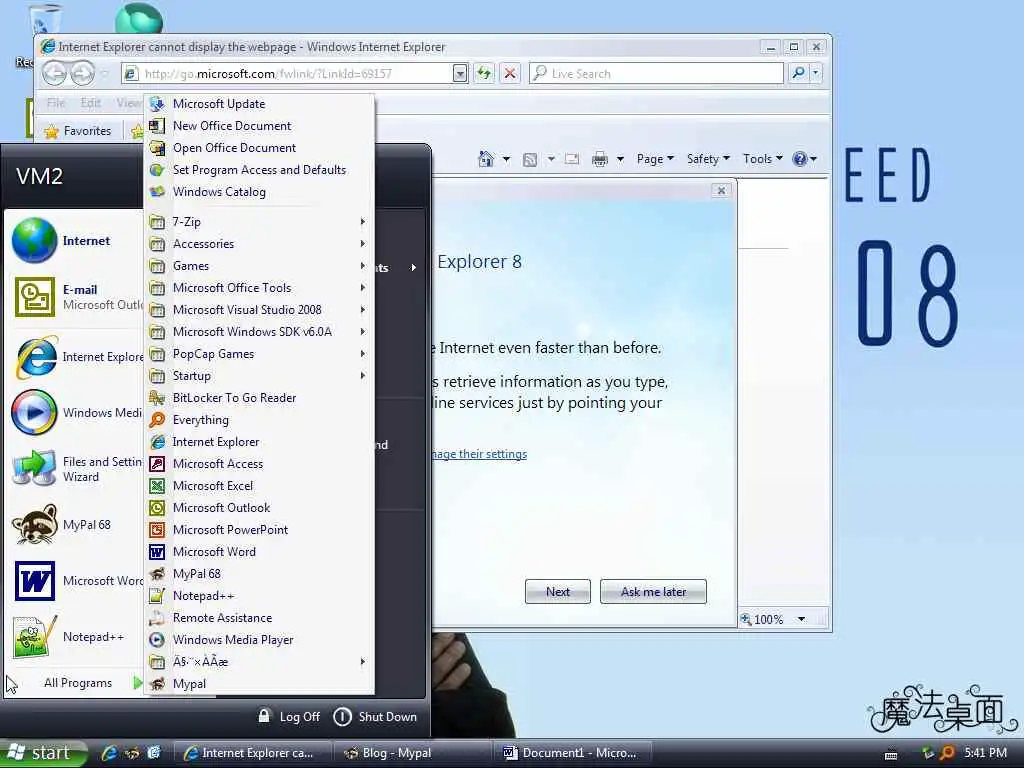Open the Safety menu in IE command bar
This screenshot has height=768, width=1024.
click(708, 159)
